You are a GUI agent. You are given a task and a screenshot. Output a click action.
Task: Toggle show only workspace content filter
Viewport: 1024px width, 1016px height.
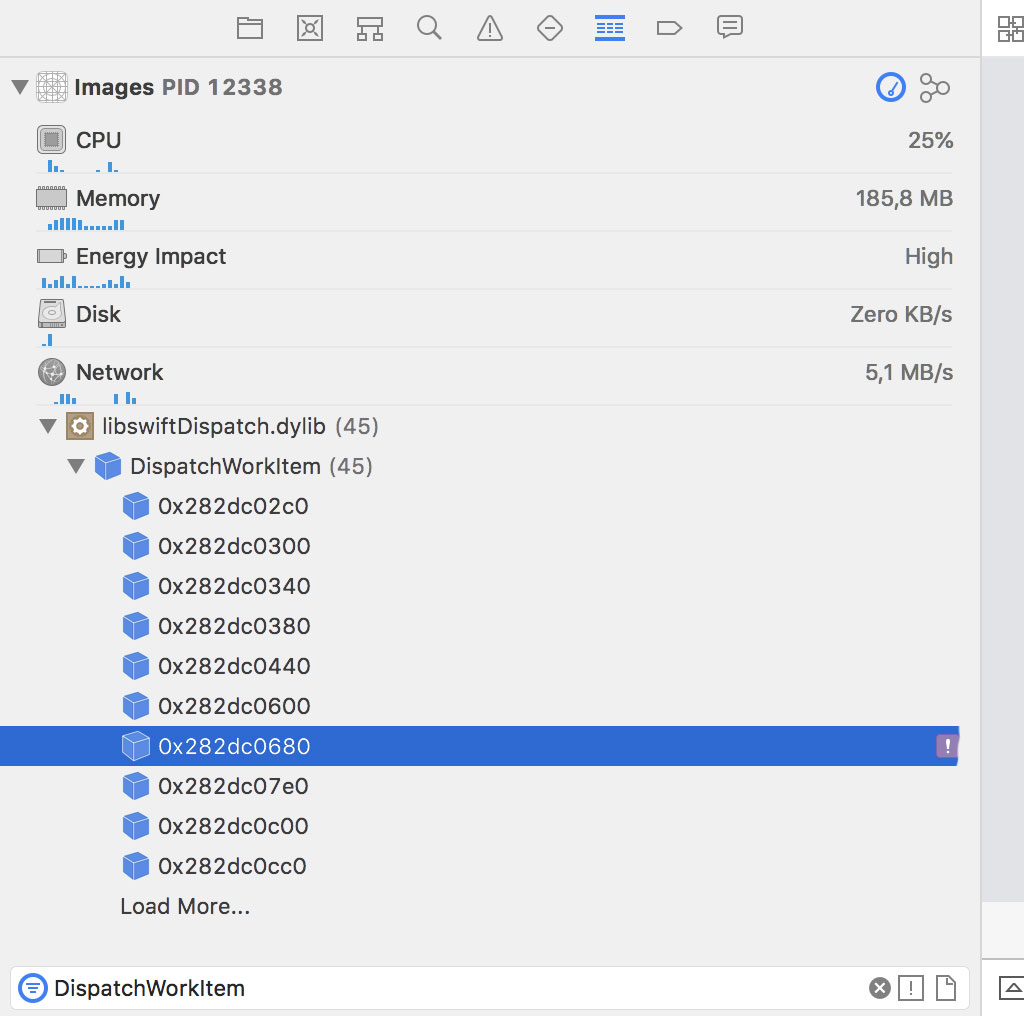945,989
